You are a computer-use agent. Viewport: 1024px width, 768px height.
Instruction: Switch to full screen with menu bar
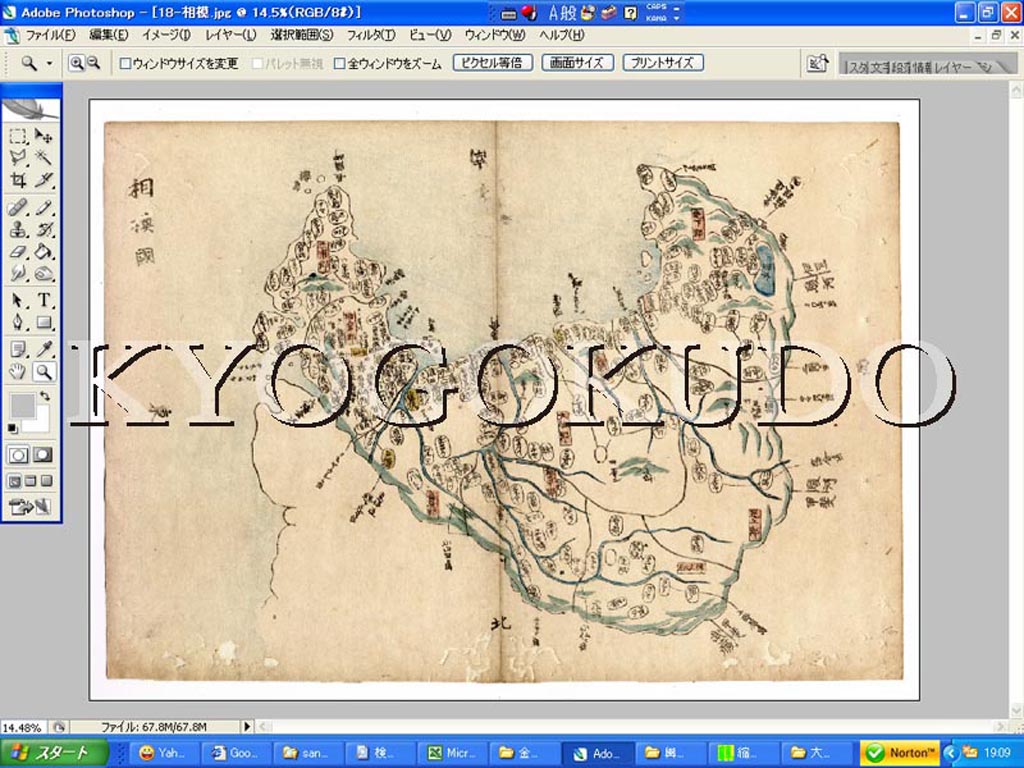(30, 481)
